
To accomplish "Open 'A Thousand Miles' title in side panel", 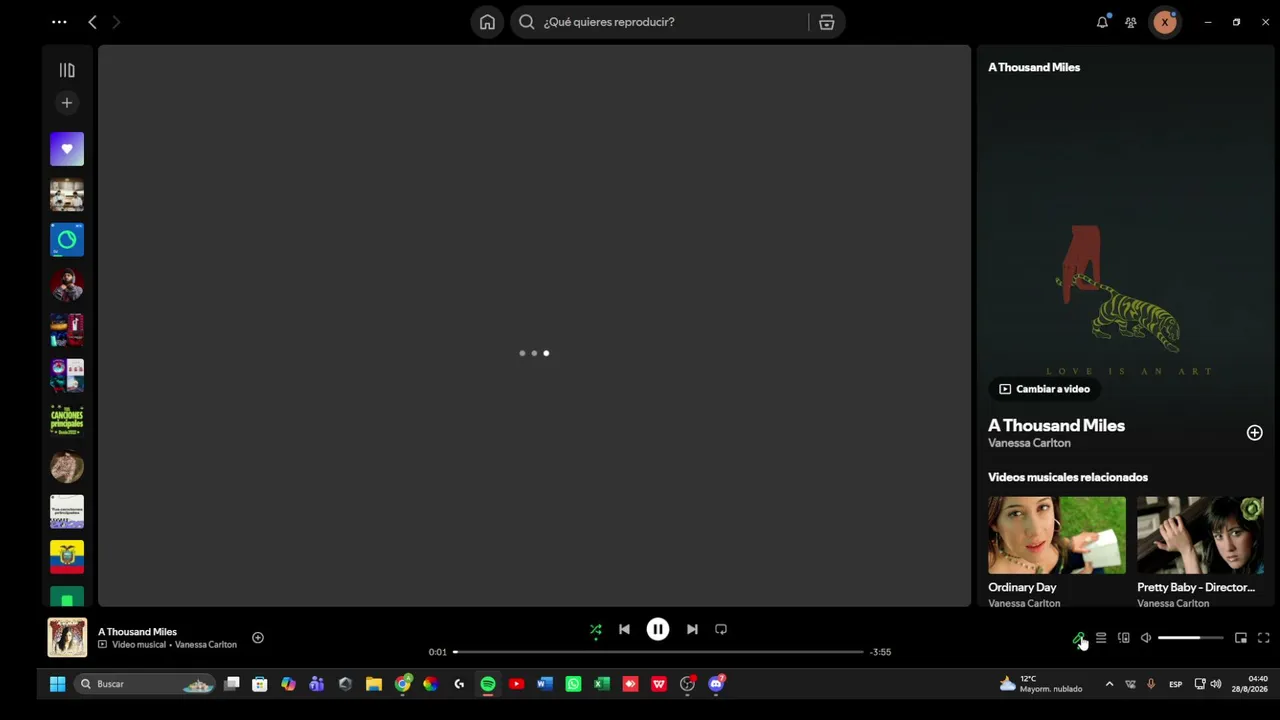I will pos(1056,425).
